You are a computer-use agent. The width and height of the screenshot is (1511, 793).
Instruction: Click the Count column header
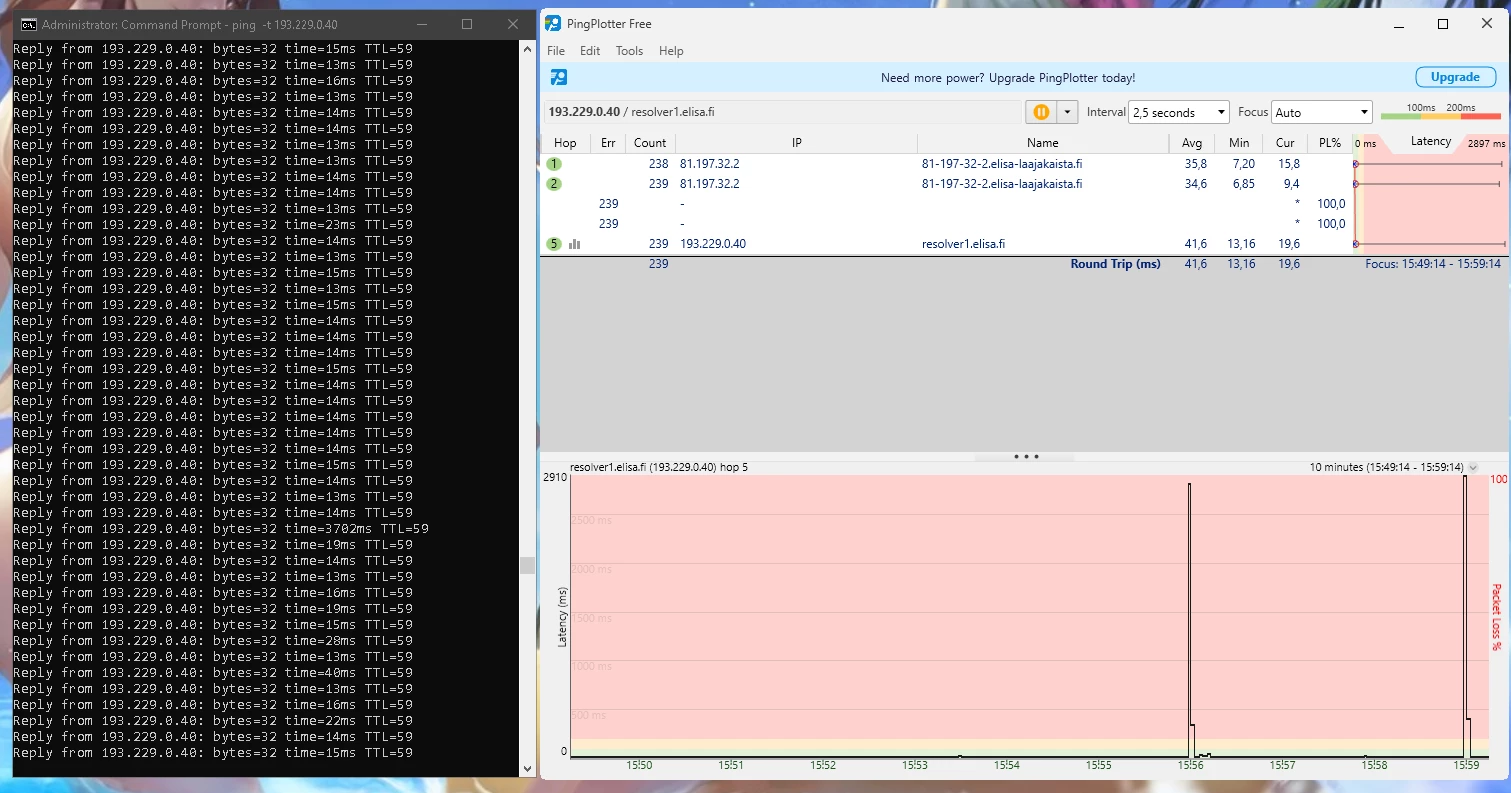click(x=650, y=143)
